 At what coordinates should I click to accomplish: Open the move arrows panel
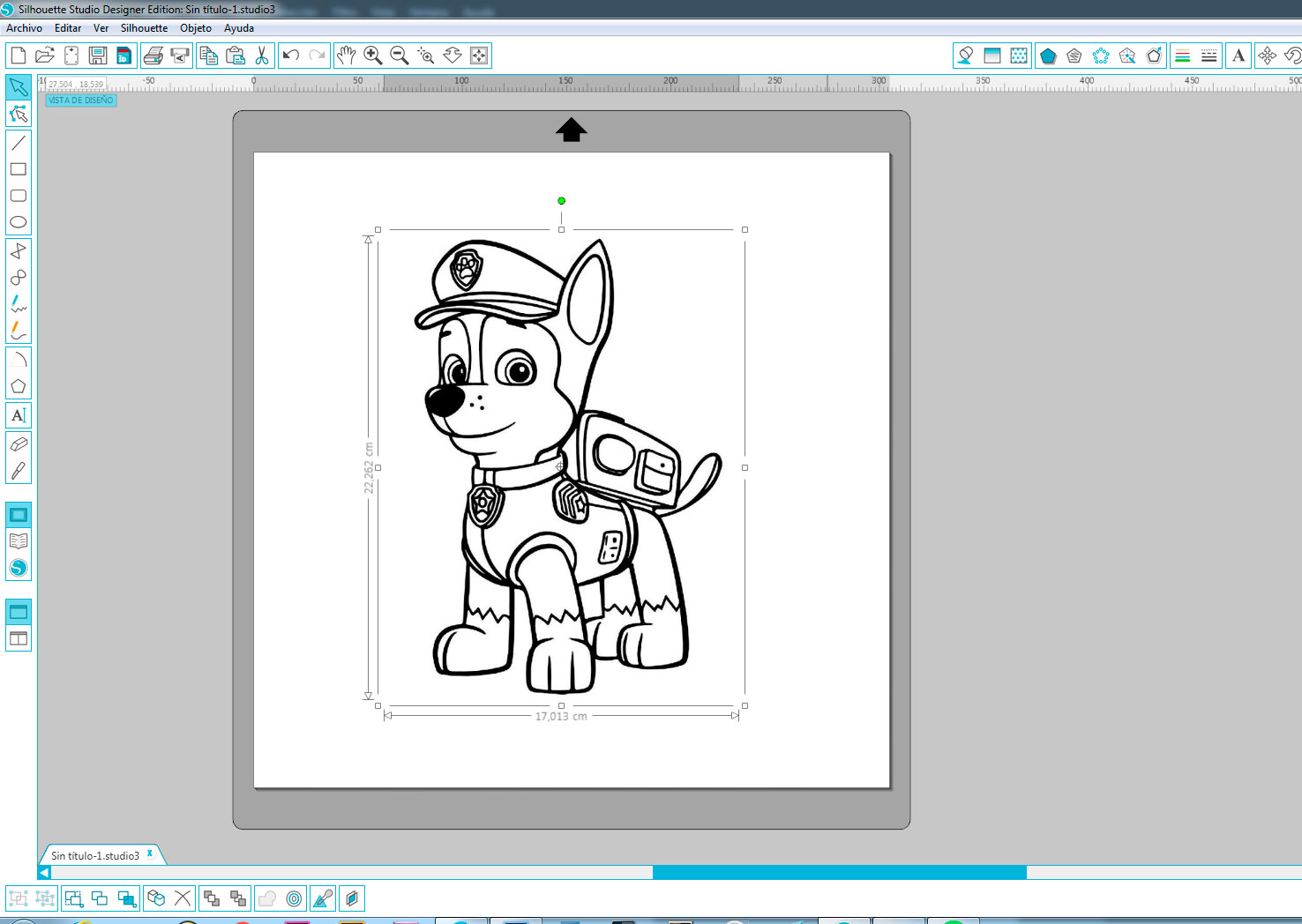1268,56
